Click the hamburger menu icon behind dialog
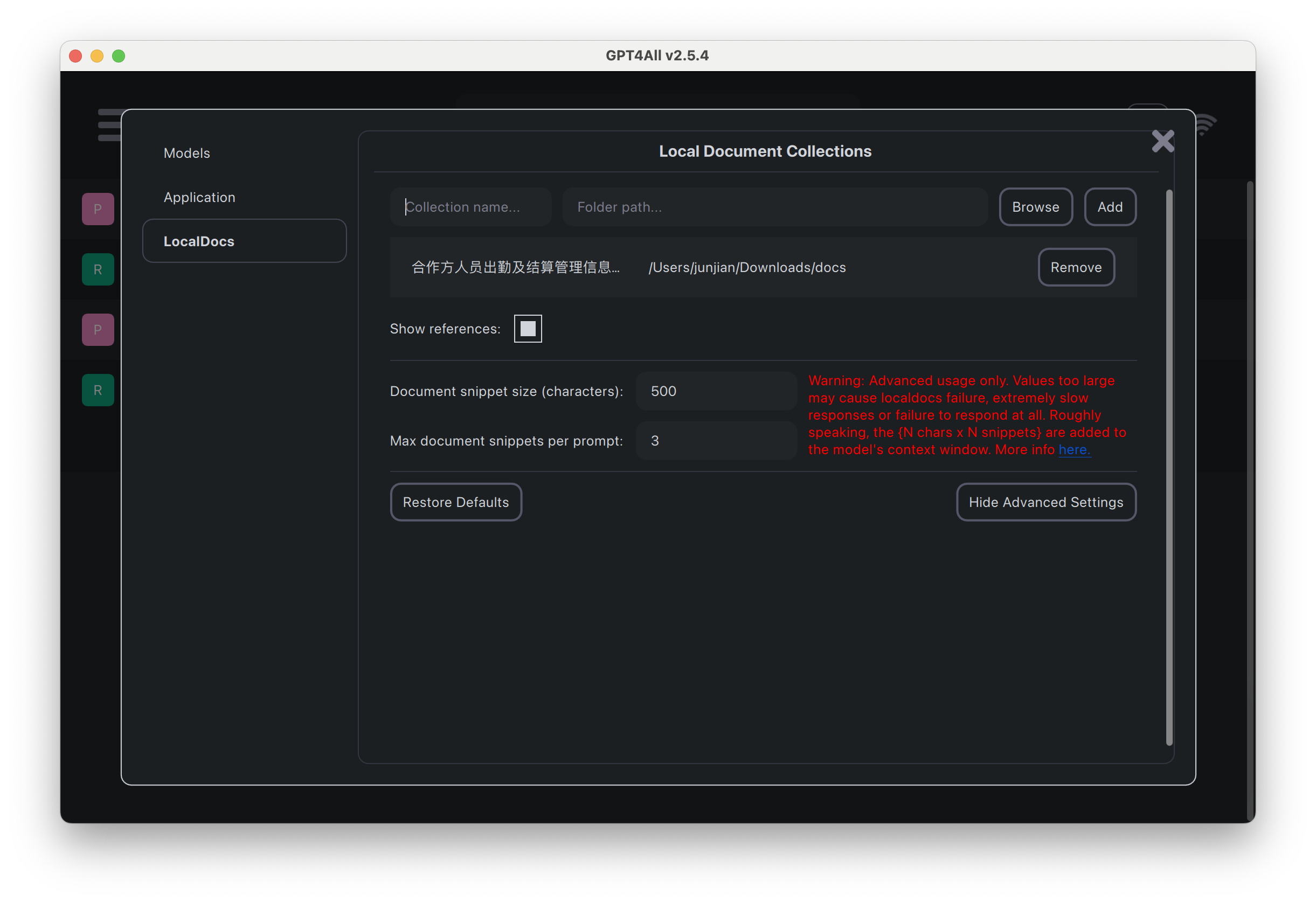This screenshot has height=903, width=1316. [109, 124]
